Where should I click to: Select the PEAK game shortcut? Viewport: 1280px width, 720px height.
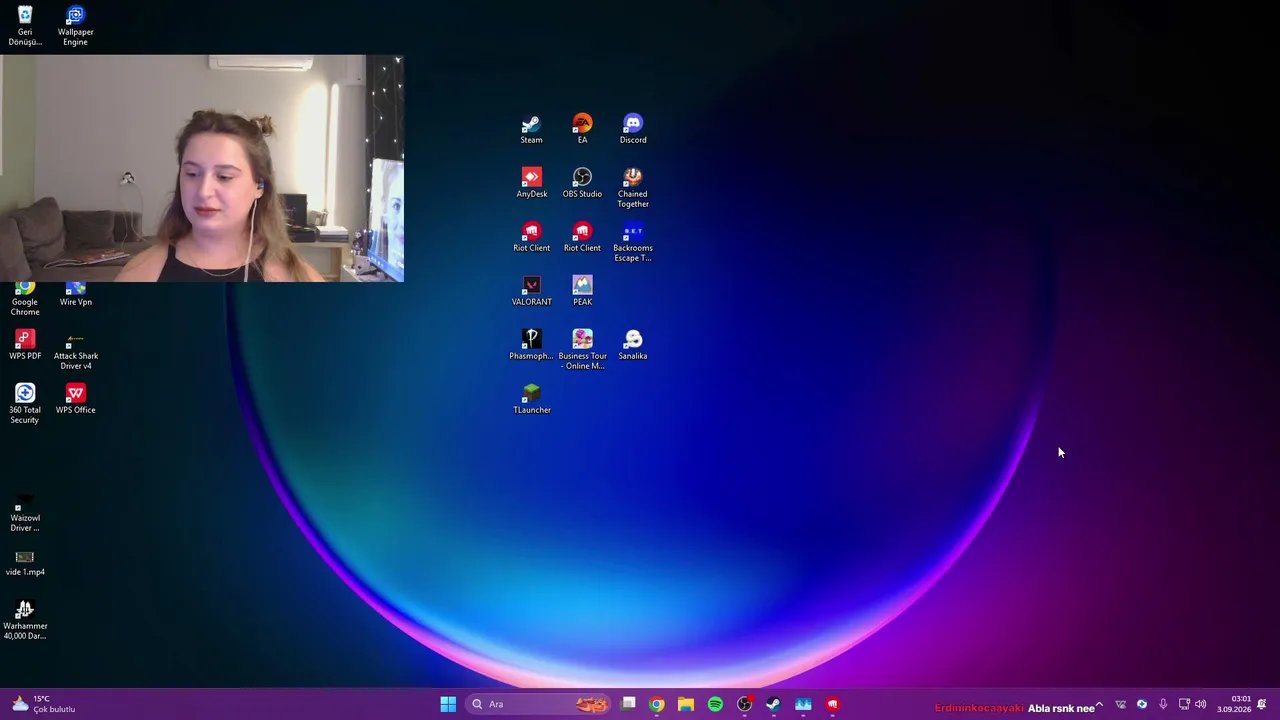pos(582,292)
